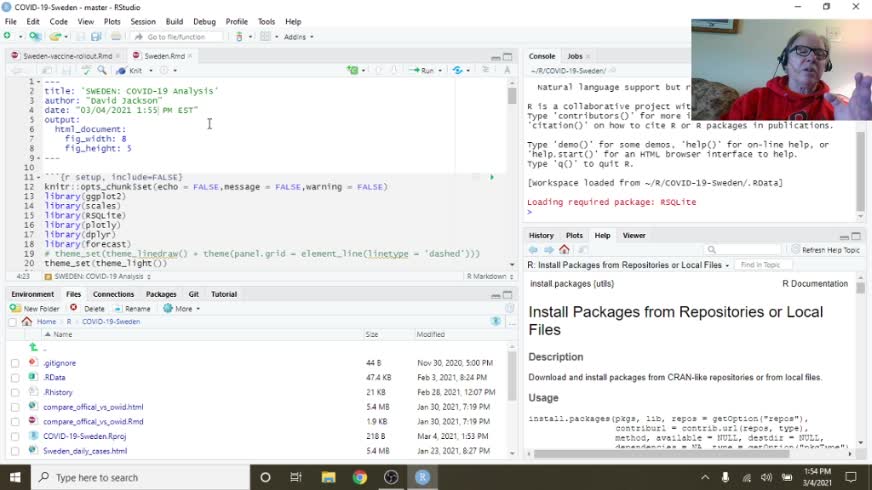Click the New File icon in main toolbar
Viewport: 872px width, 490px height.
(x=7, y=36)
